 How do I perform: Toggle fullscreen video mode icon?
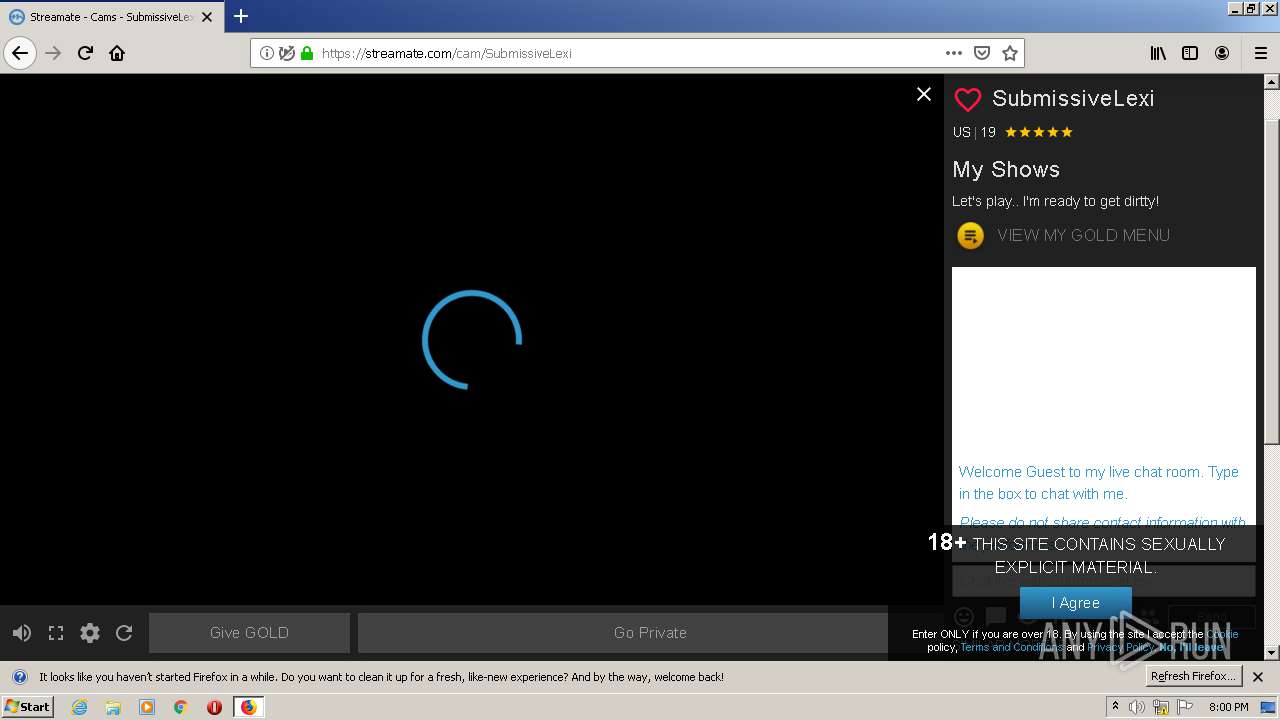(56, 633)
